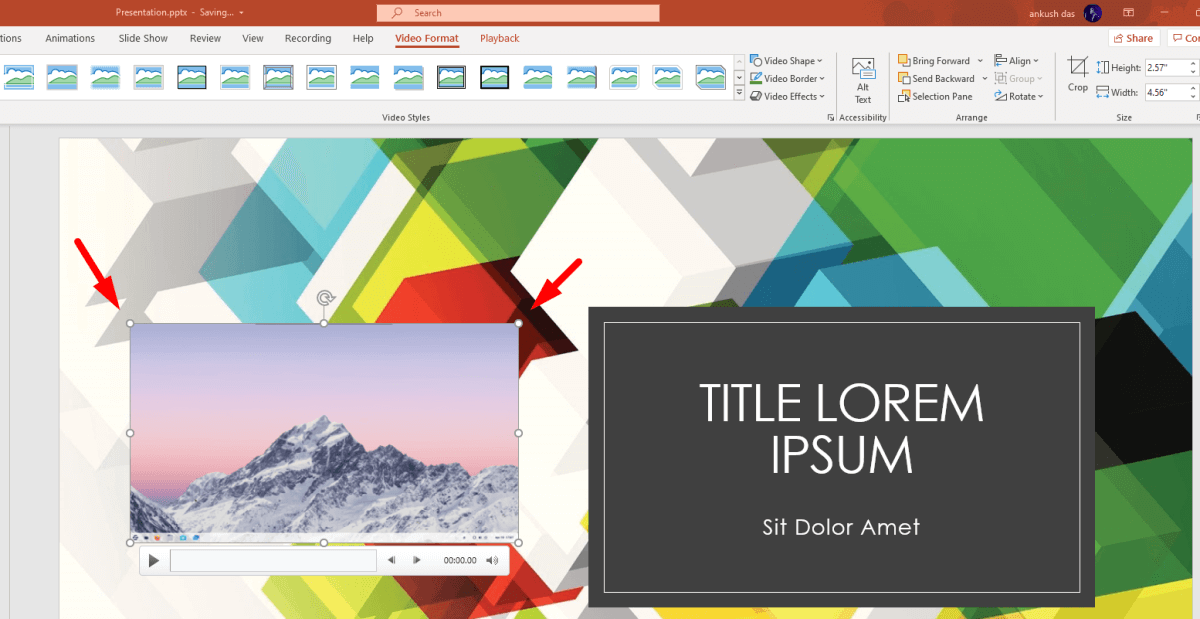This screenshot has width=1200, height=619.
Task: Select the Video Shape option
Action: point(788,60)
